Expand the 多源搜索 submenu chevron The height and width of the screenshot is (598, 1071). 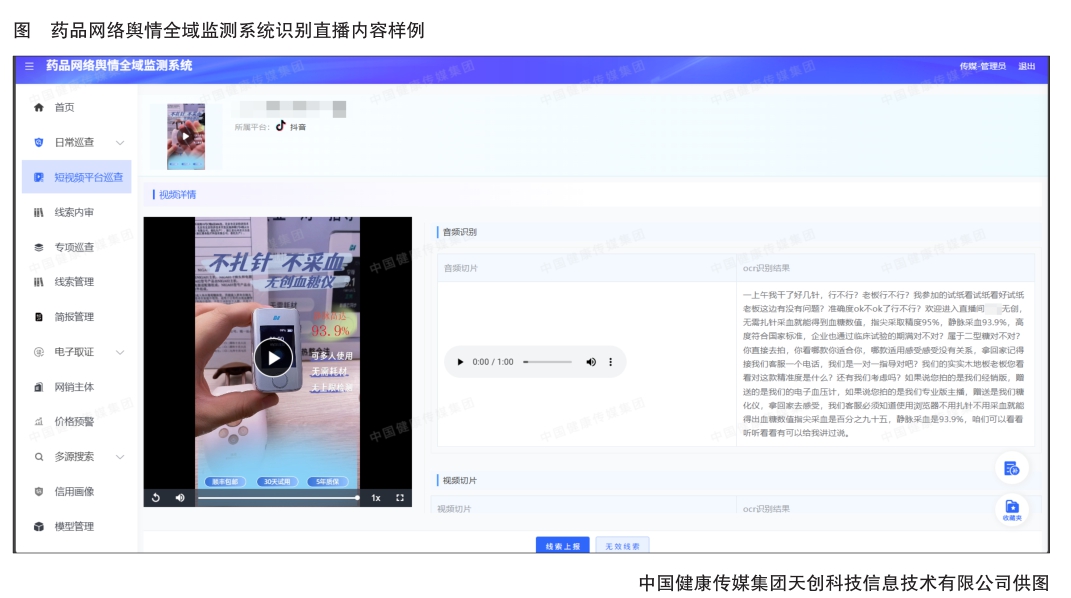tap(120, 457)
